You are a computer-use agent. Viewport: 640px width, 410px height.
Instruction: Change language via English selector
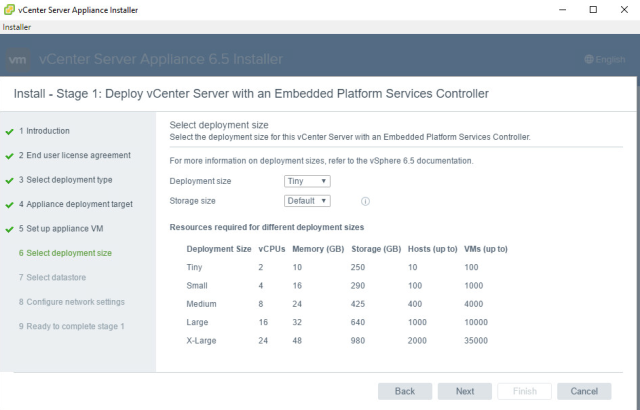click(x=605, y=60)
